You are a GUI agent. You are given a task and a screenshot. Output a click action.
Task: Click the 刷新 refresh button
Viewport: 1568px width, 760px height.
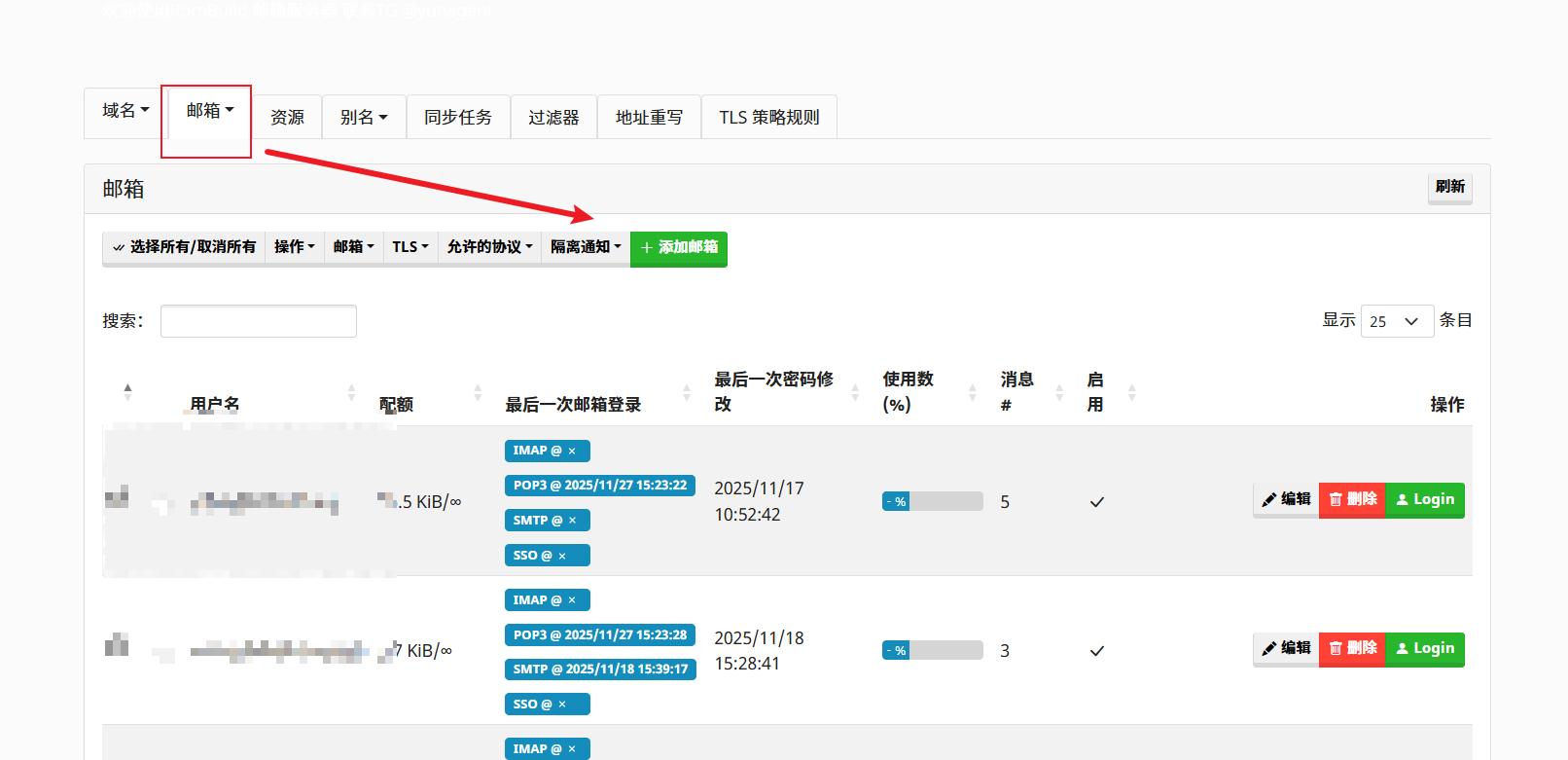(x=1449, y=187)
